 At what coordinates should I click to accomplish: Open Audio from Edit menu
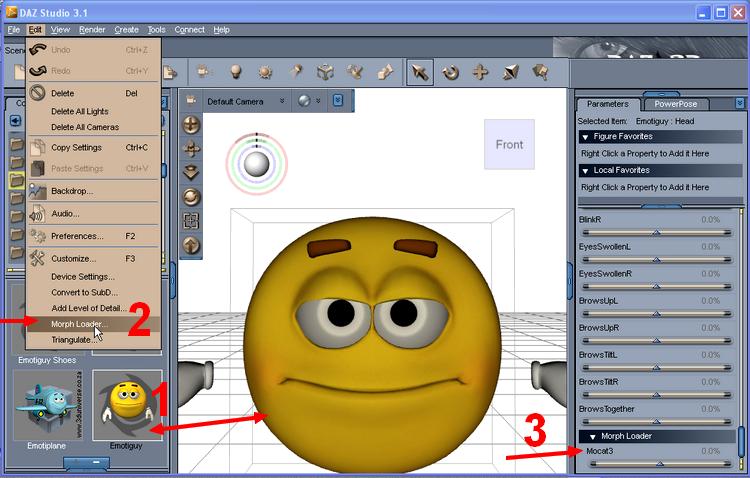(93, 213)
